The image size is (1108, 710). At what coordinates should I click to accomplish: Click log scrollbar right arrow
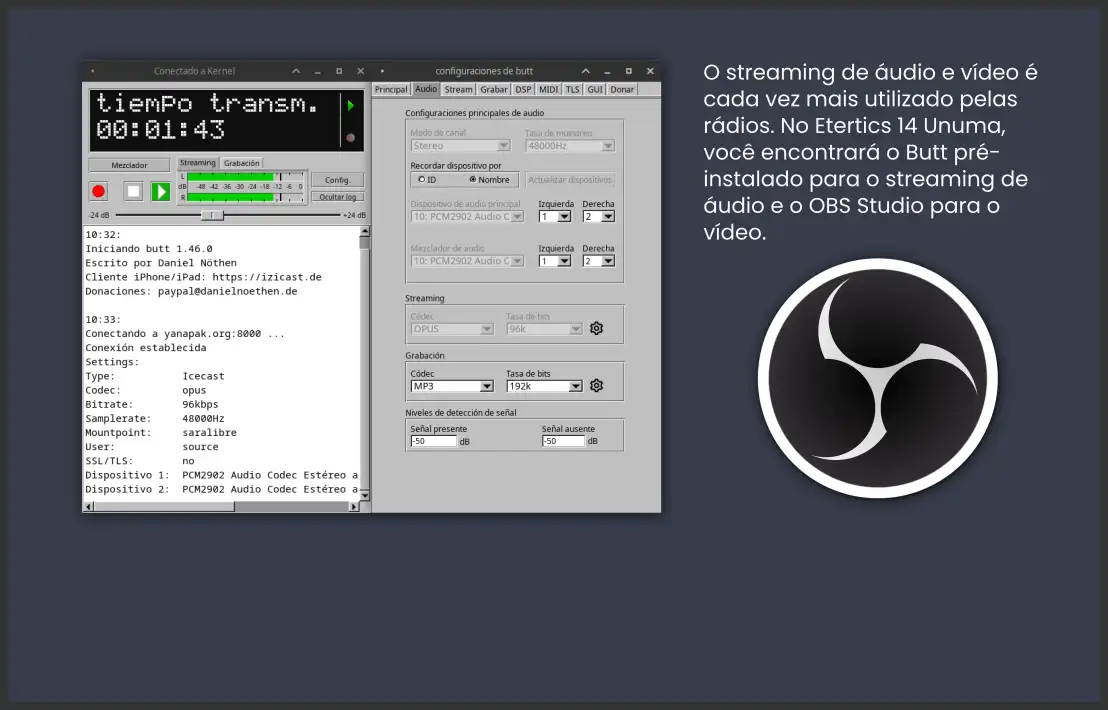(354, 507)
